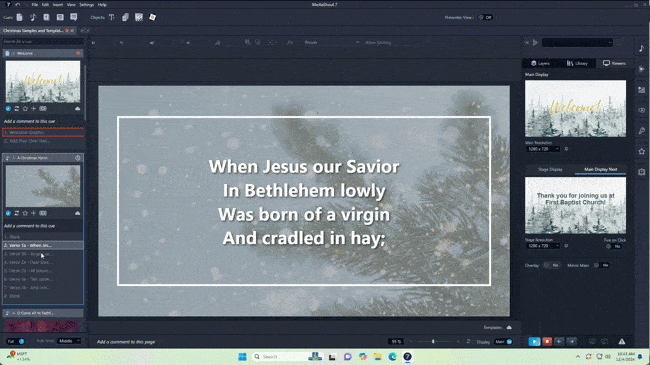
Task: Click the speech bubble comment cue icon
Action: (x=74, y=17)
